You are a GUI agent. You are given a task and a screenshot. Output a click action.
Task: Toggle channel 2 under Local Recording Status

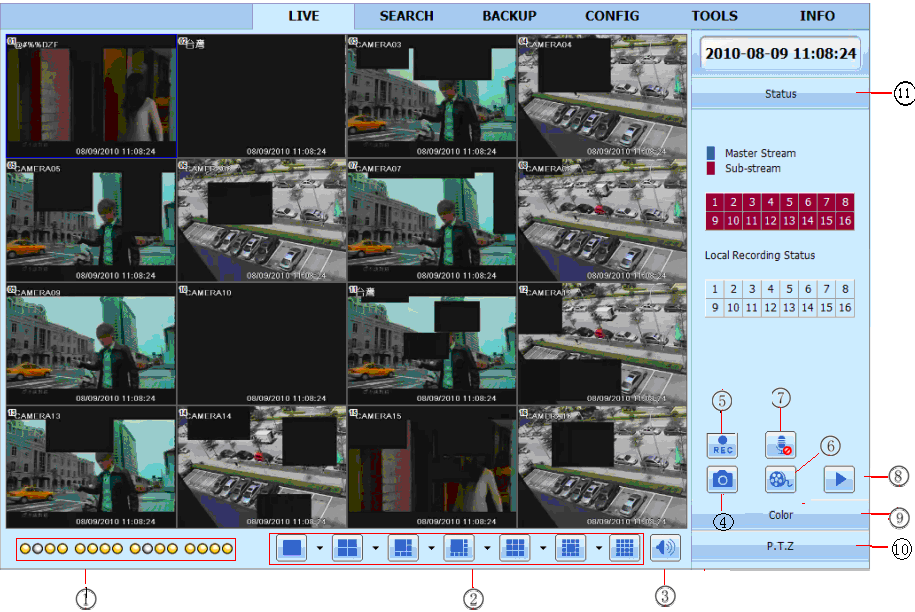click(734, 289)
